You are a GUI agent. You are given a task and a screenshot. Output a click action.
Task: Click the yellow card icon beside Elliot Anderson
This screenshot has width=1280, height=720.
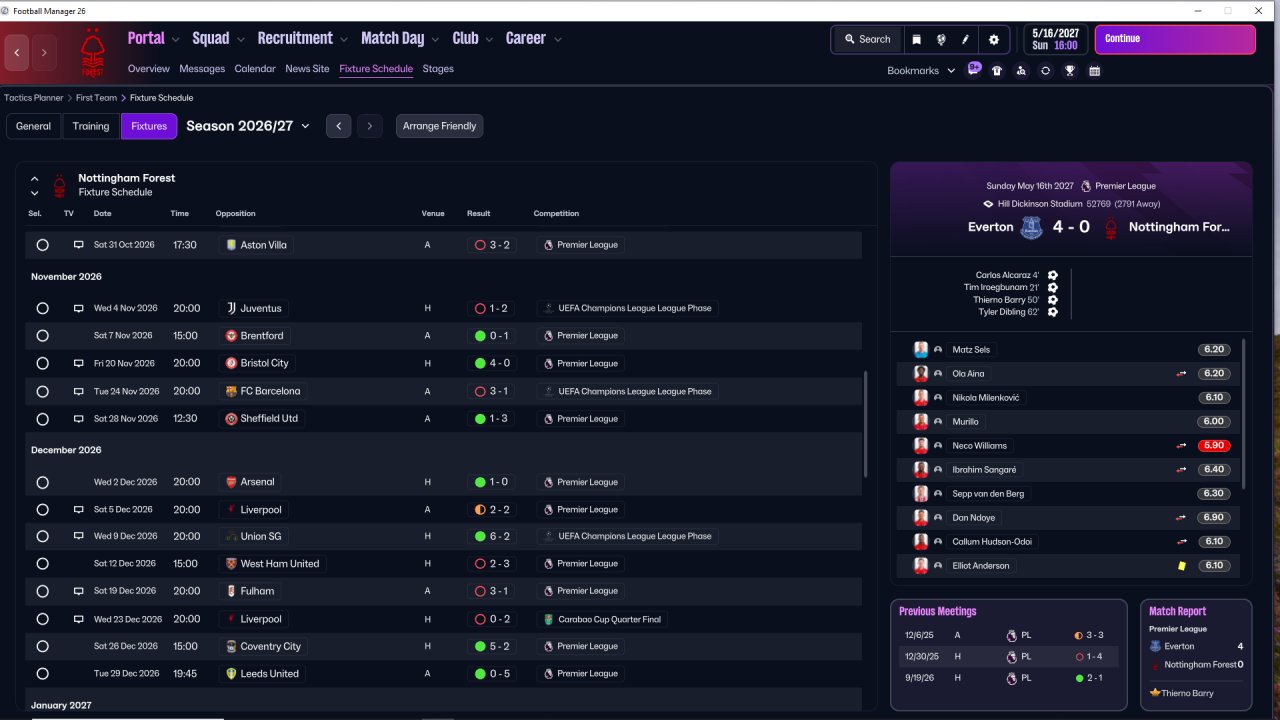click(1181, 566)
